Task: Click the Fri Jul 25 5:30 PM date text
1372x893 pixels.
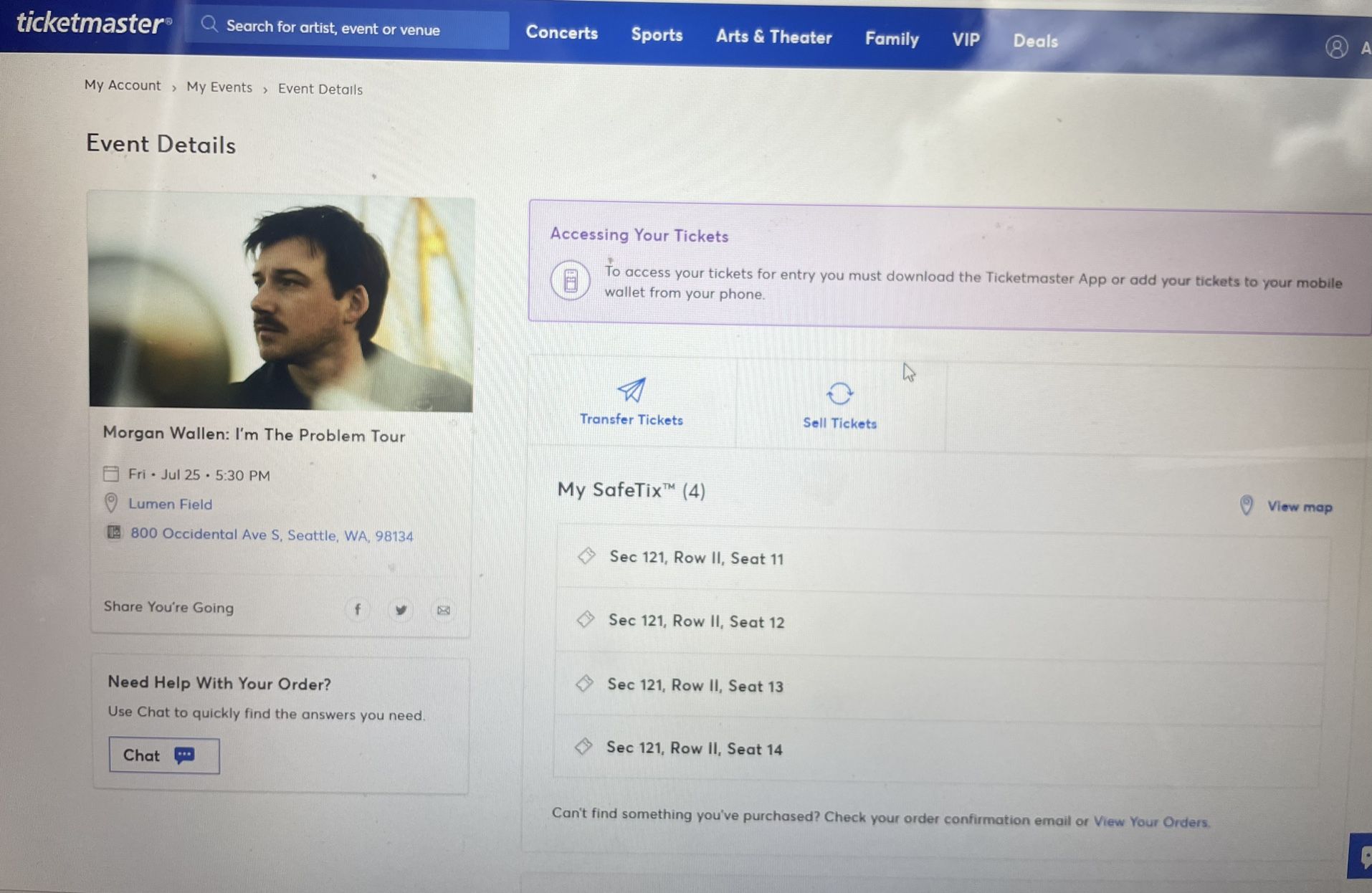Action: (x=199, y=474)
